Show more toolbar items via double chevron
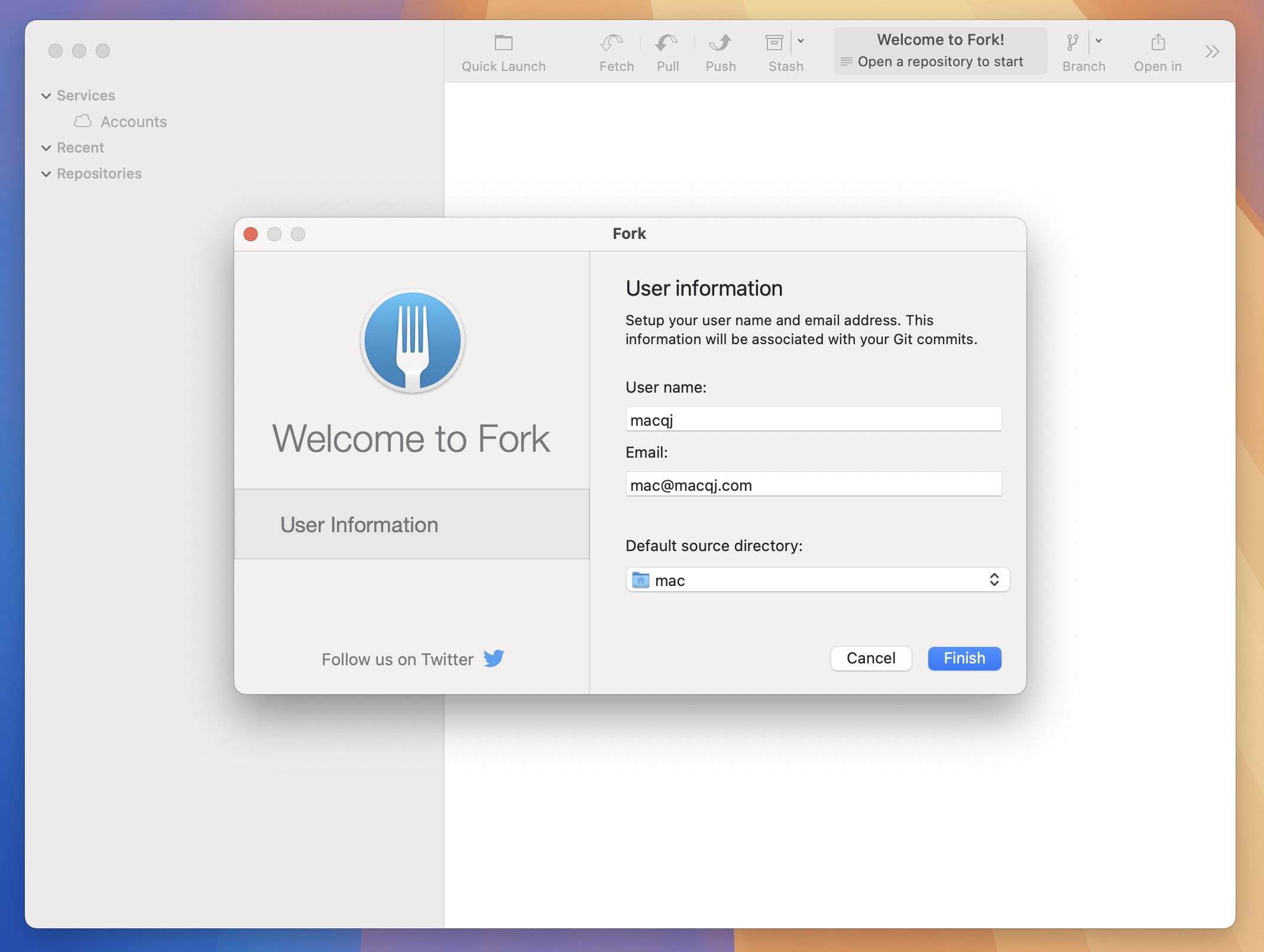 tap(1211, 52)
